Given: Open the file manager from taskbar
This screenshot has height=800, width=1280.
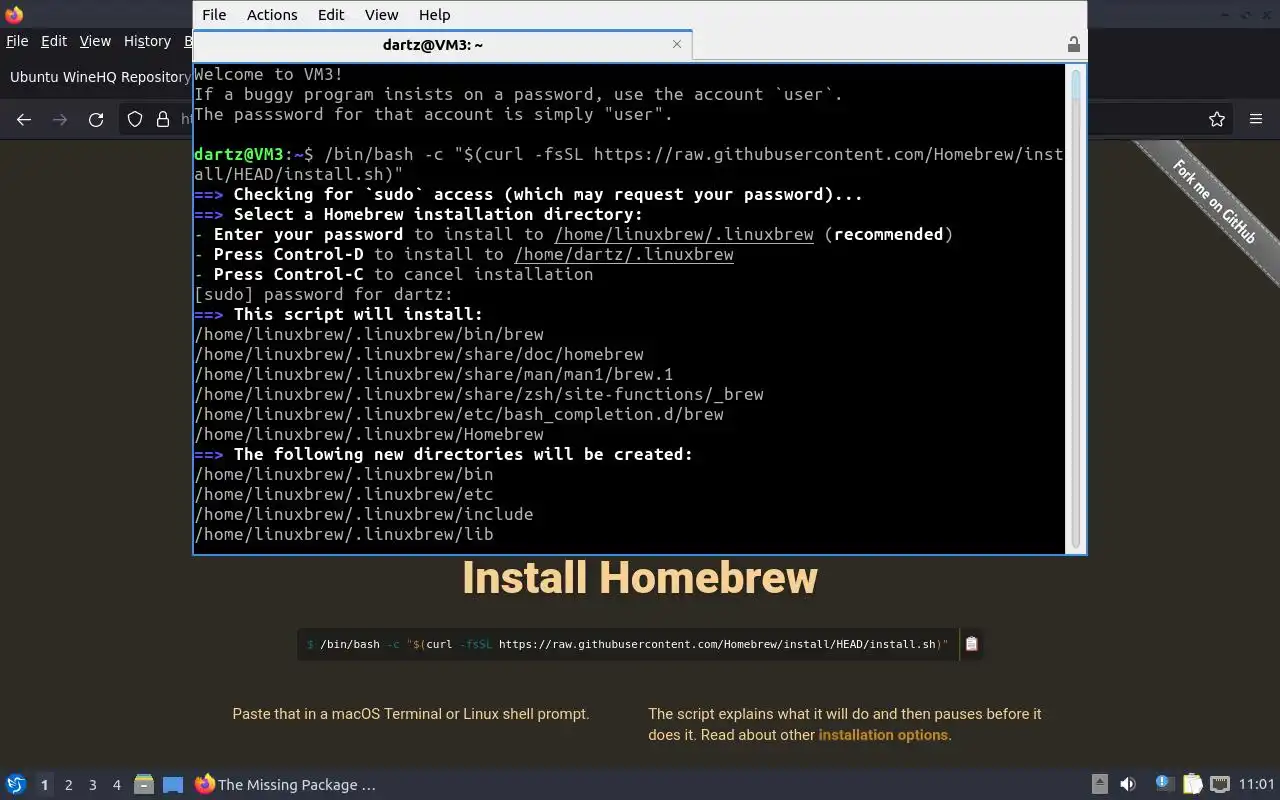Looking at the screenshot, I should click(144, 785).
